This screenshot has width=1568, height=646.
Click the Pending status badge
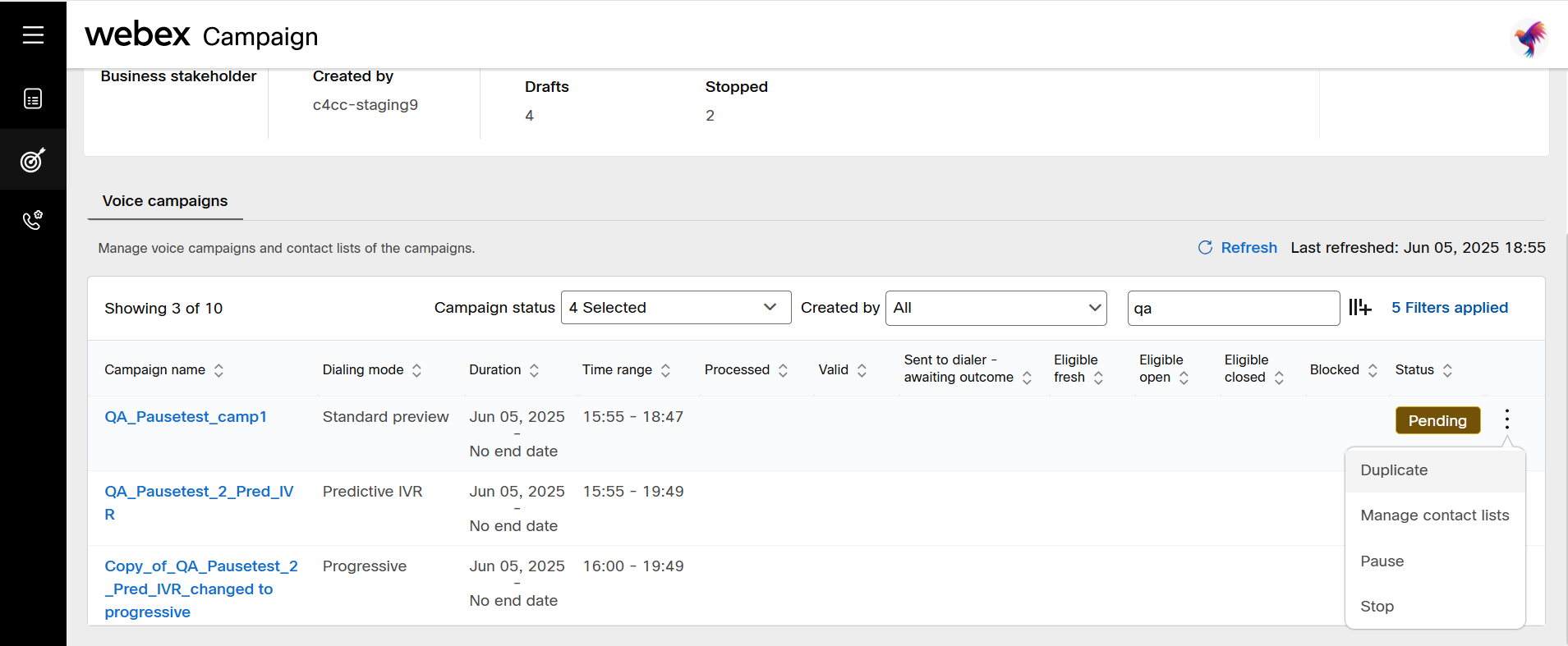(x=1437, y=420)
